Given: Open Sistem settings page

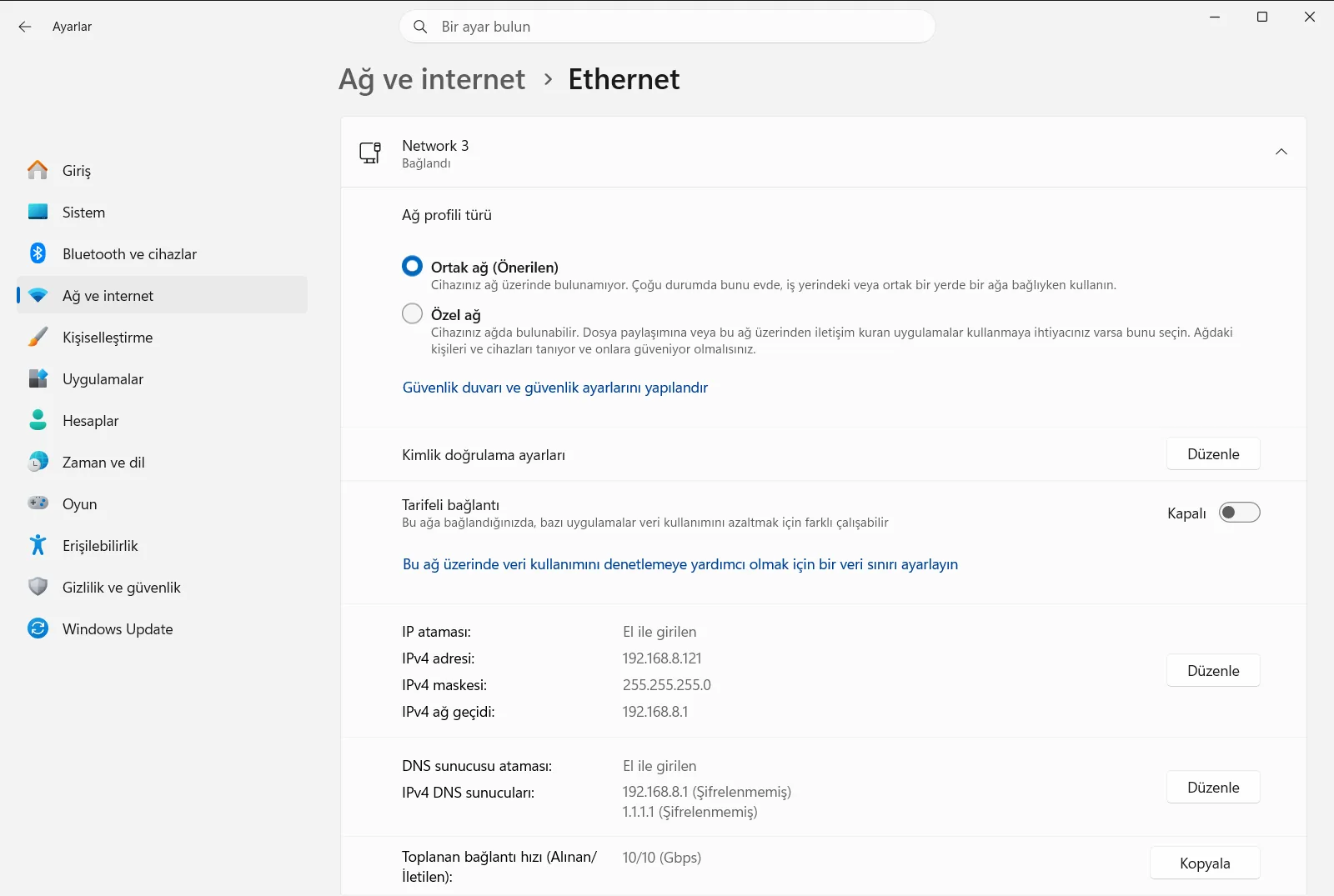Looking at the screenshot, I should point(163,212).
